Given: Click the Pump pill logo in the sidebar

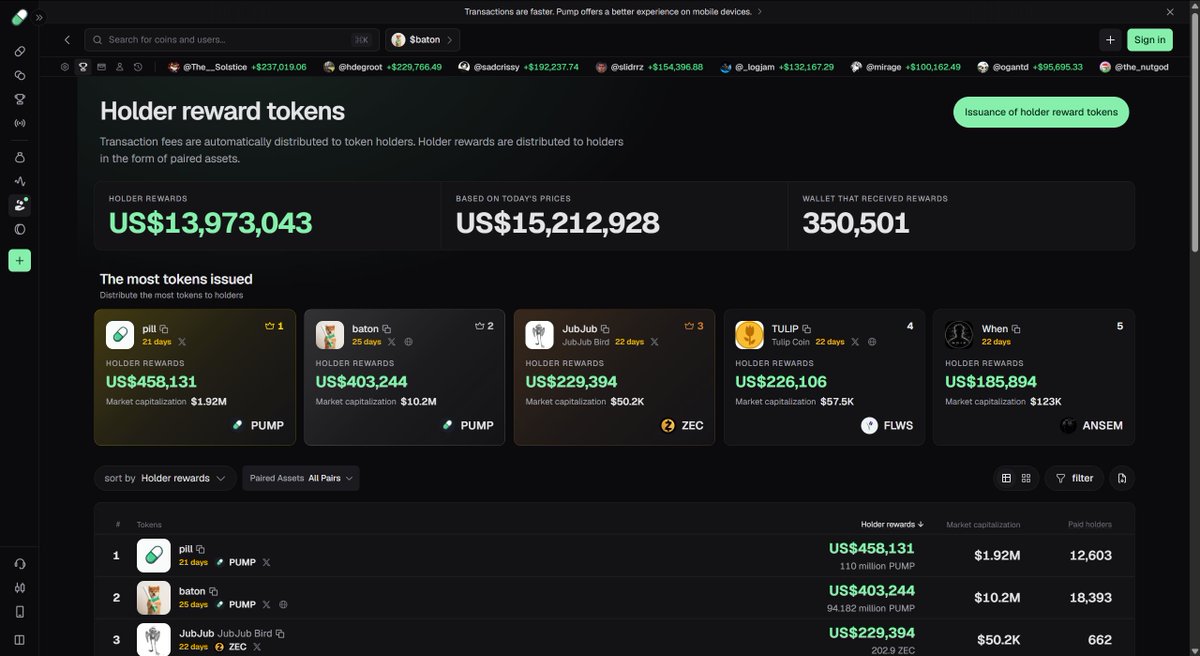Looking at the screenshot, I should 18,17.
